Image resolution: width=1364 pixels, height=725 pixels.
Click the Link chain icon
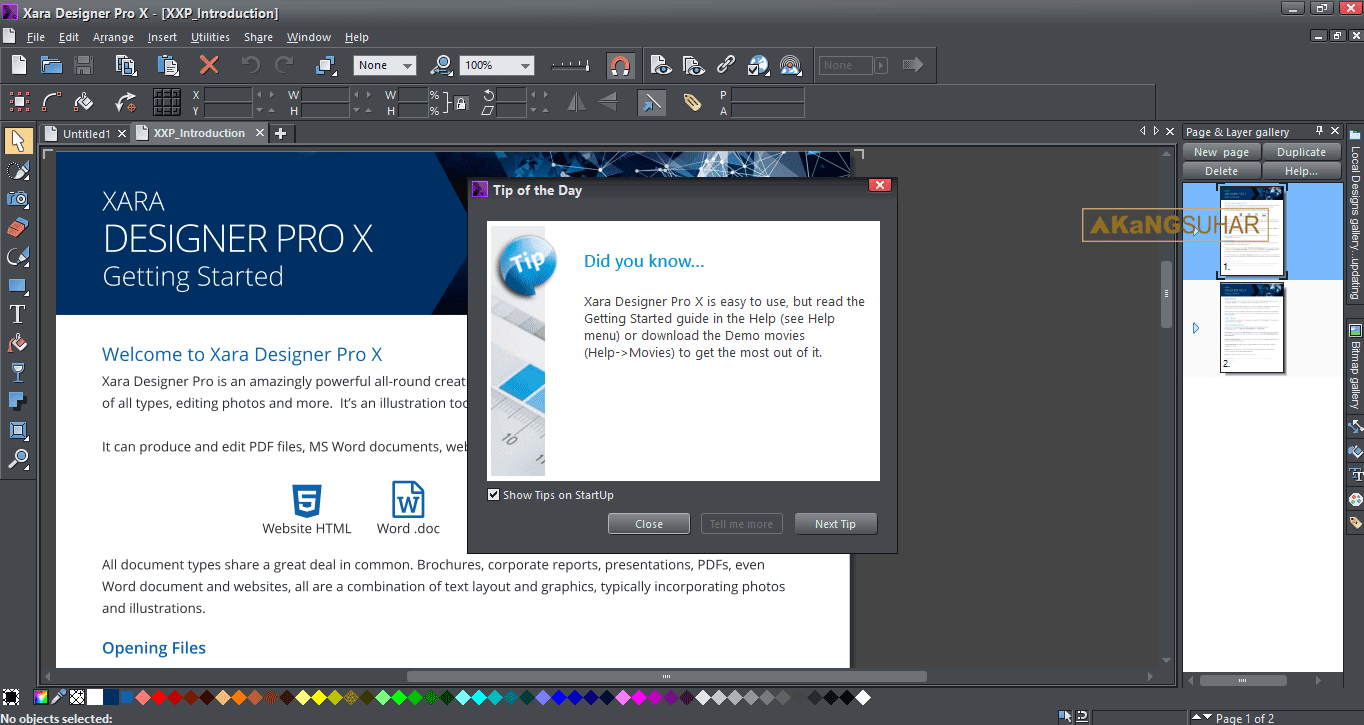point(726,65)
